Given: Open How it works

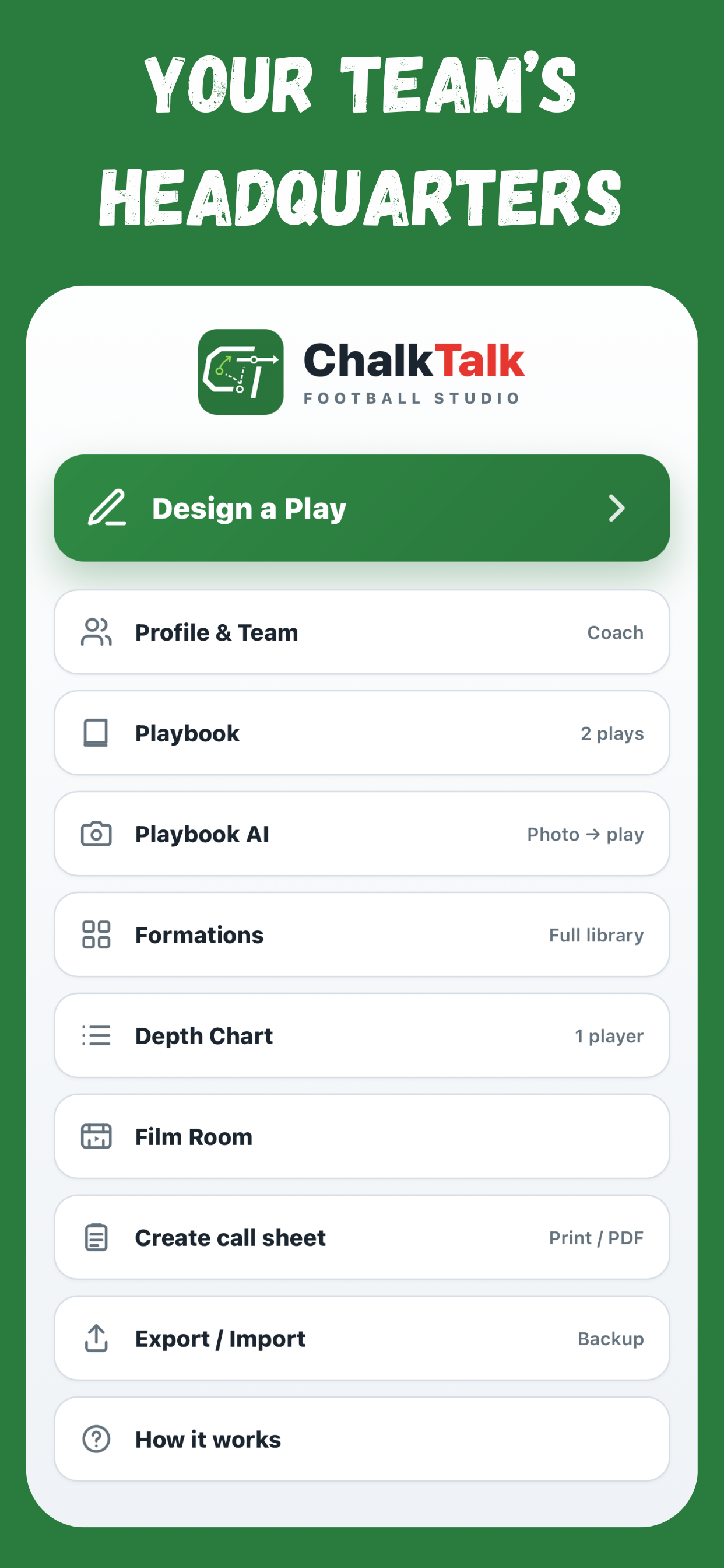Looking at the screenshot, I should point(362,1439).
